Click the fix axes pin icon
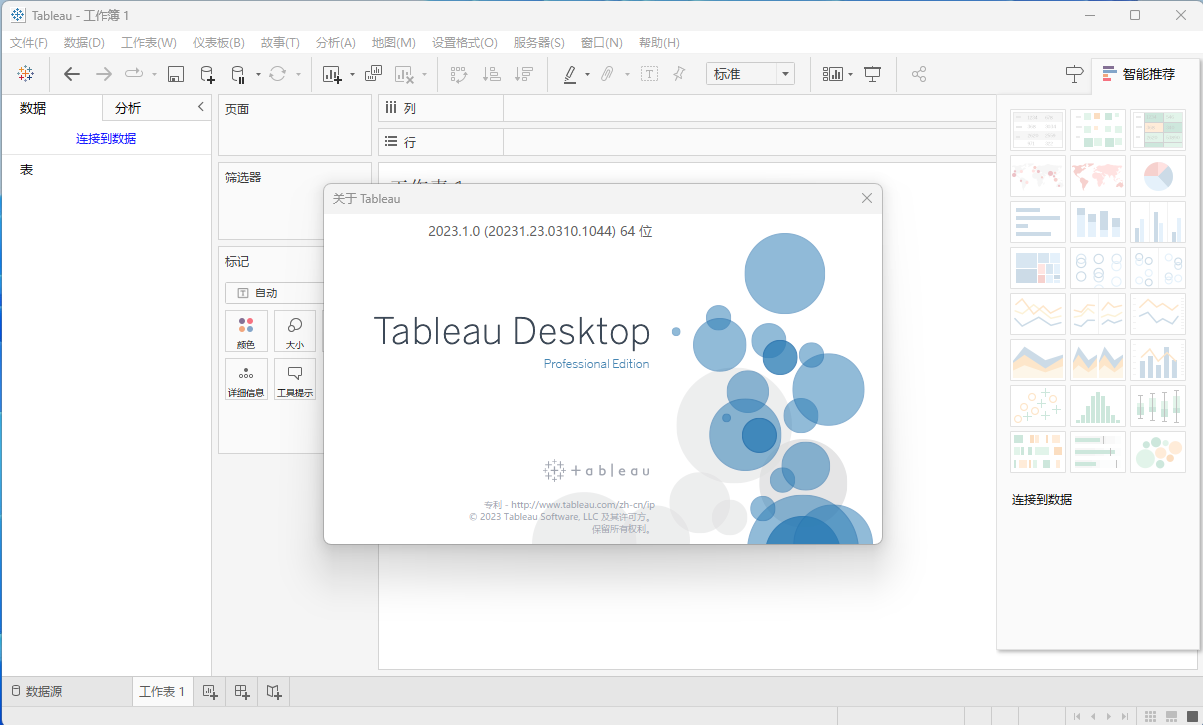1203x725 pixels. click(x=679, y=74)
